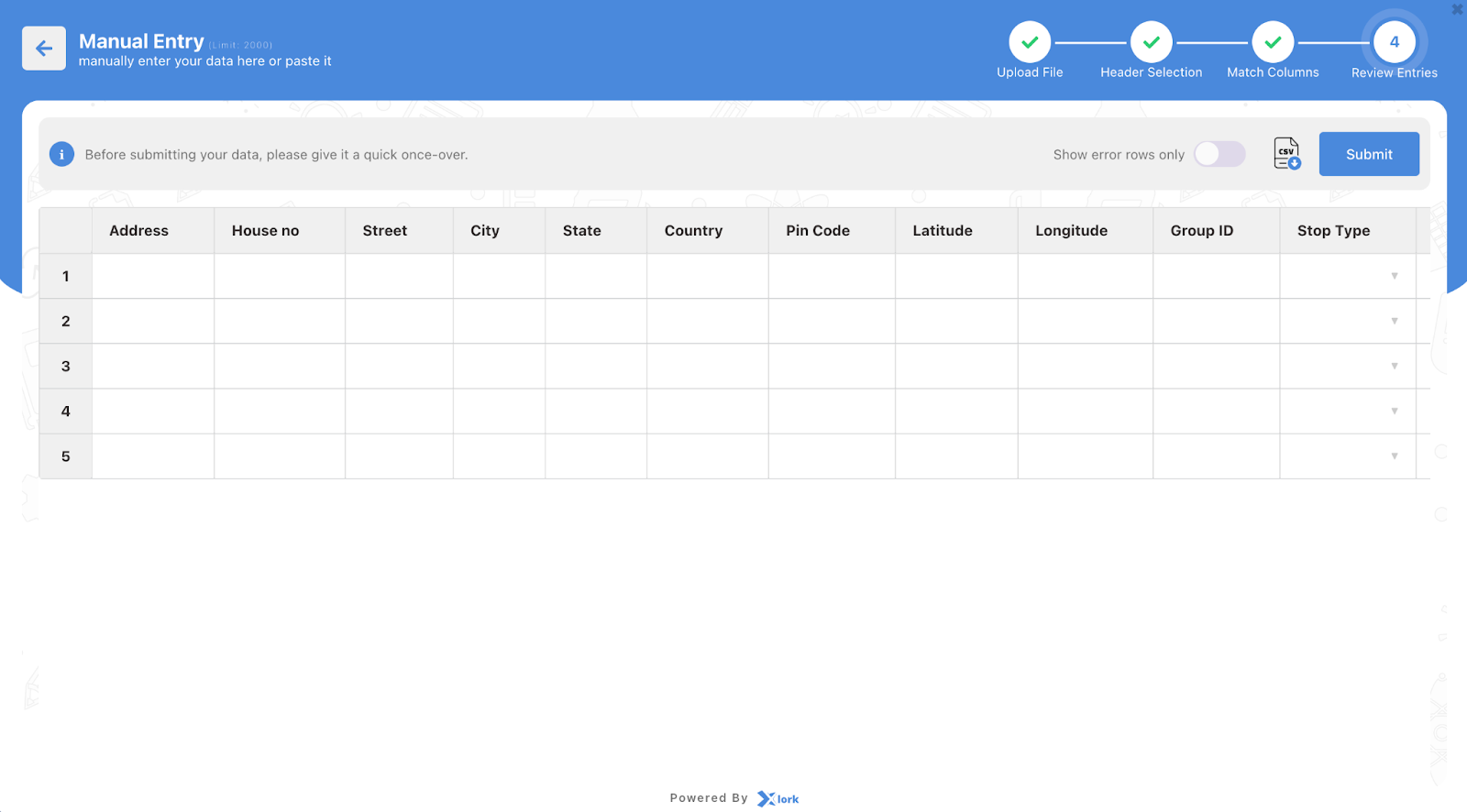Click the Stop Type column header

[1348, 231]
